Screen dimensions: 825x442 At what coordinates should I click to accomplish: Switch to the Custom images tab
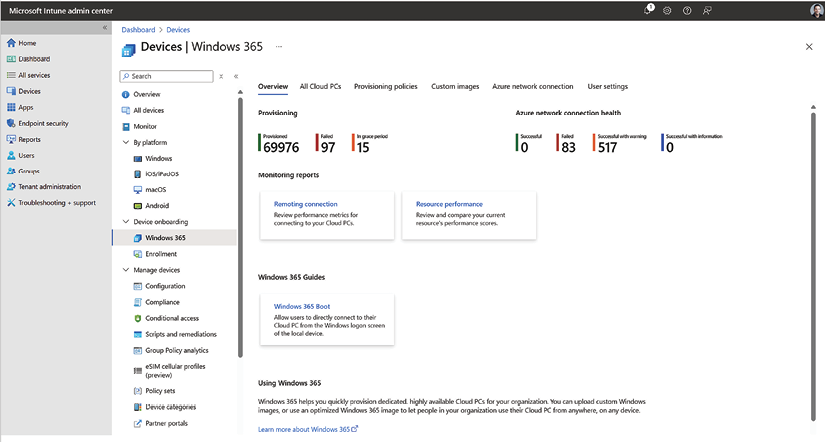pyautogui.click(x=455, y=87)
